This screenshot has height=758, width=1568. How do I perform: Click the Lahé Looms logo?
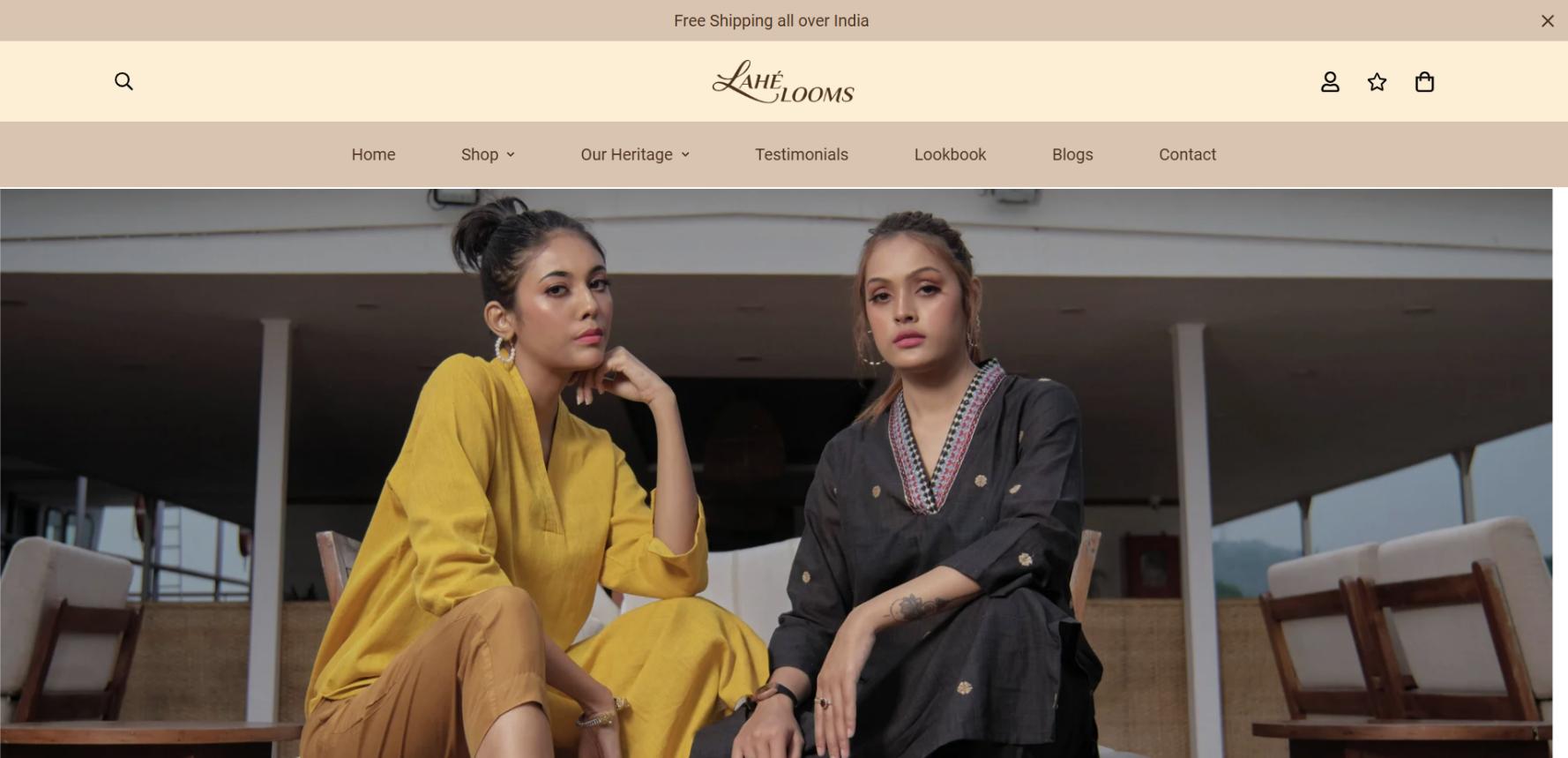click(x=783, y=81)
